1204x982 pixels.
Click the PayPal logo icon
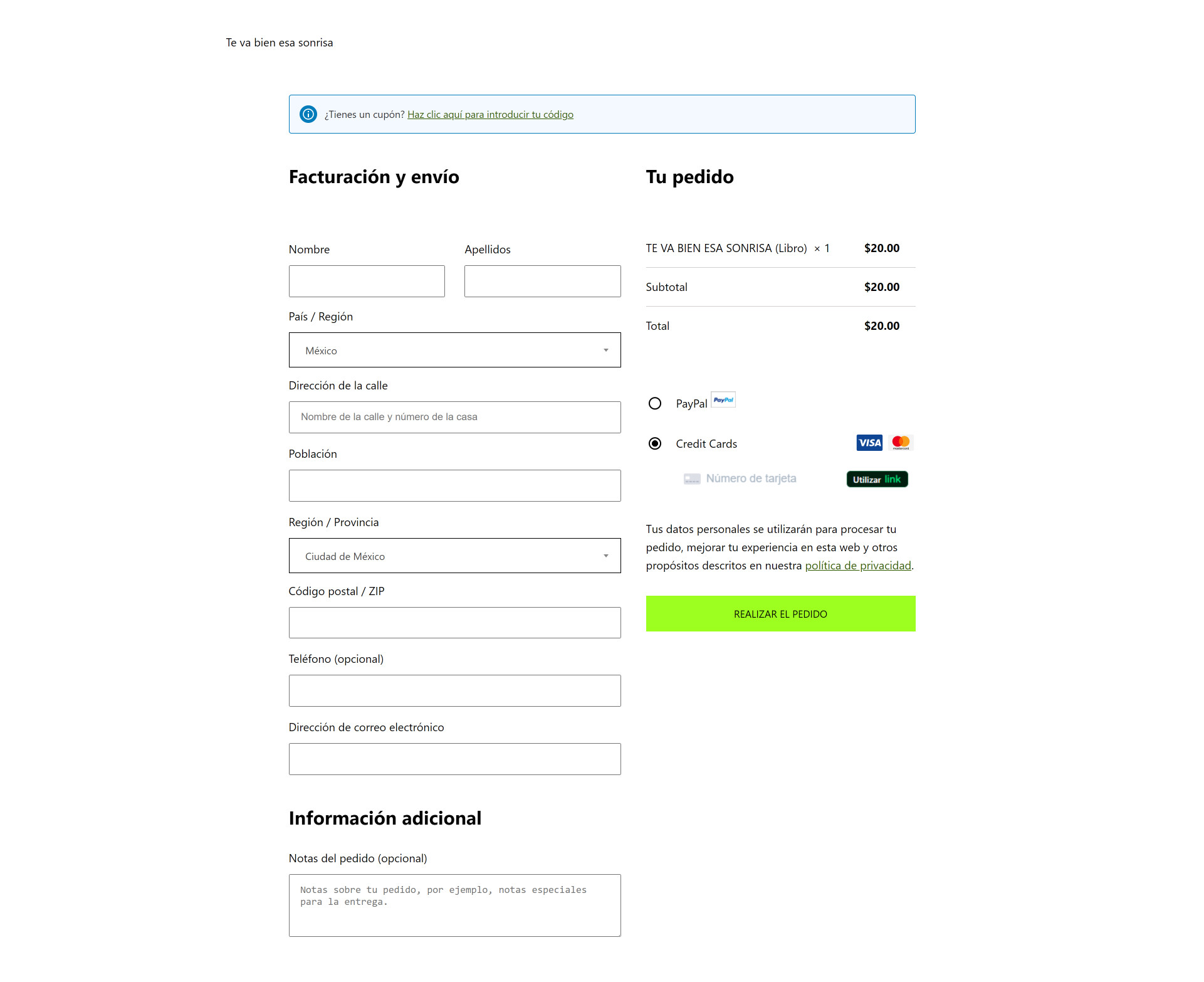(723, 400)
